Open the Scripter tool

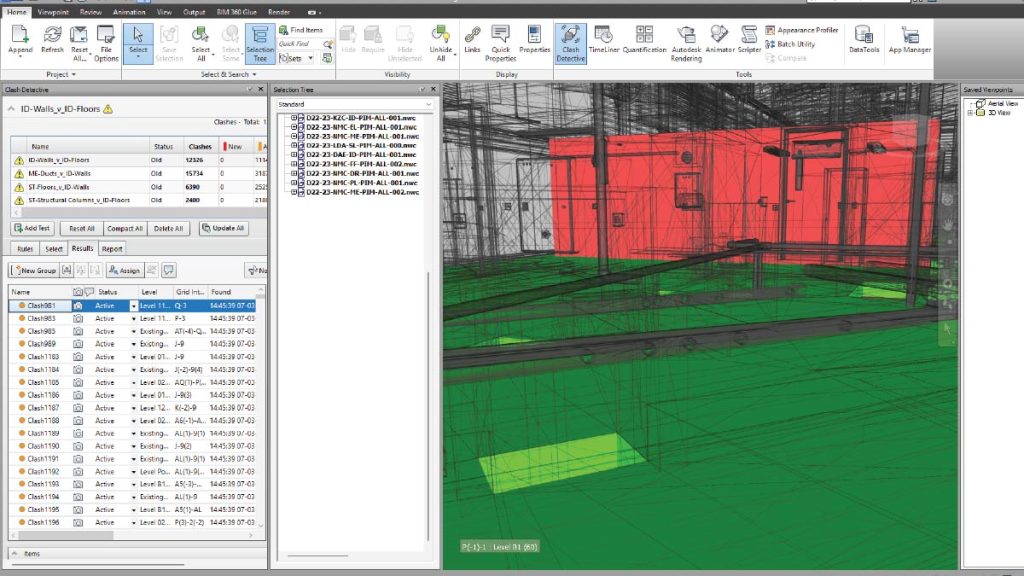pos(749,40)
